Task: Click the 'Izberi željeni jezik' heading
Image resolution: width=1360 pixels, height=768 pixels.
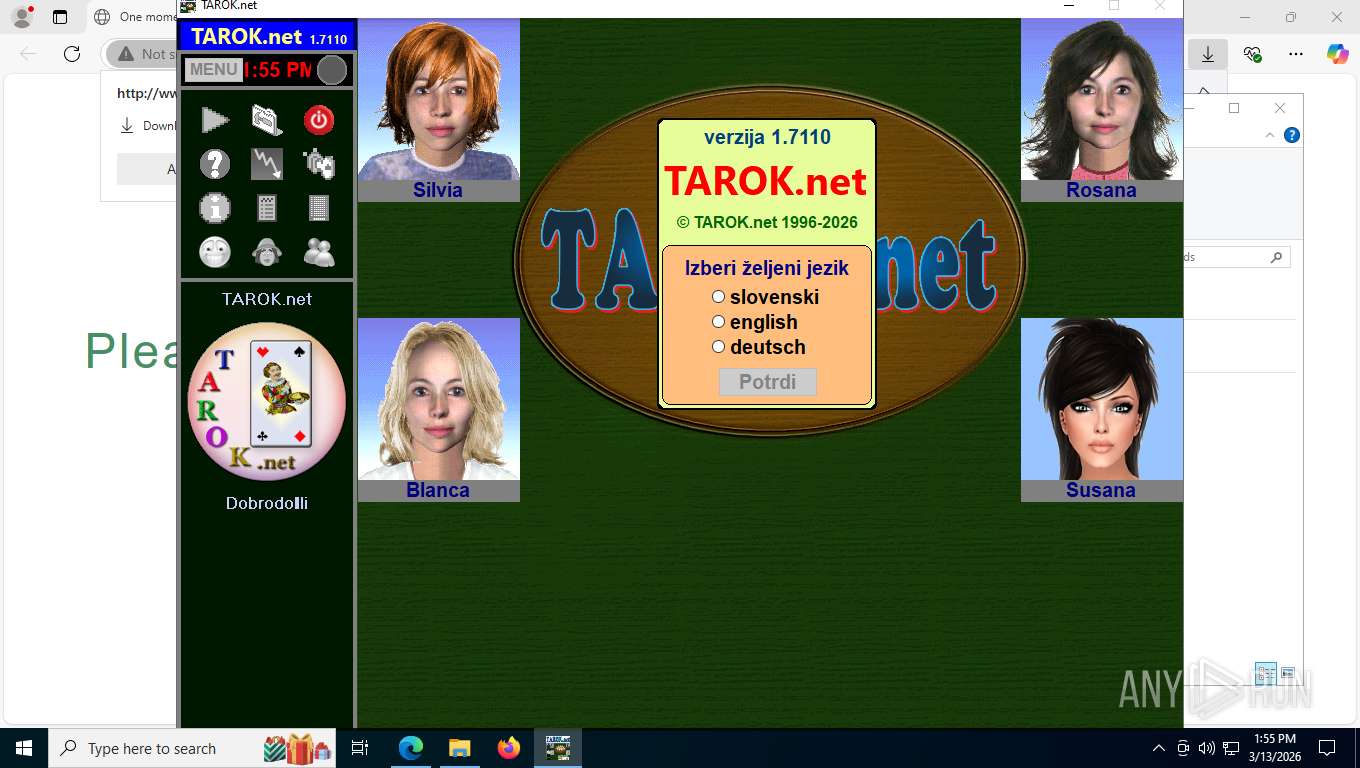Action: tap(767, 268)
